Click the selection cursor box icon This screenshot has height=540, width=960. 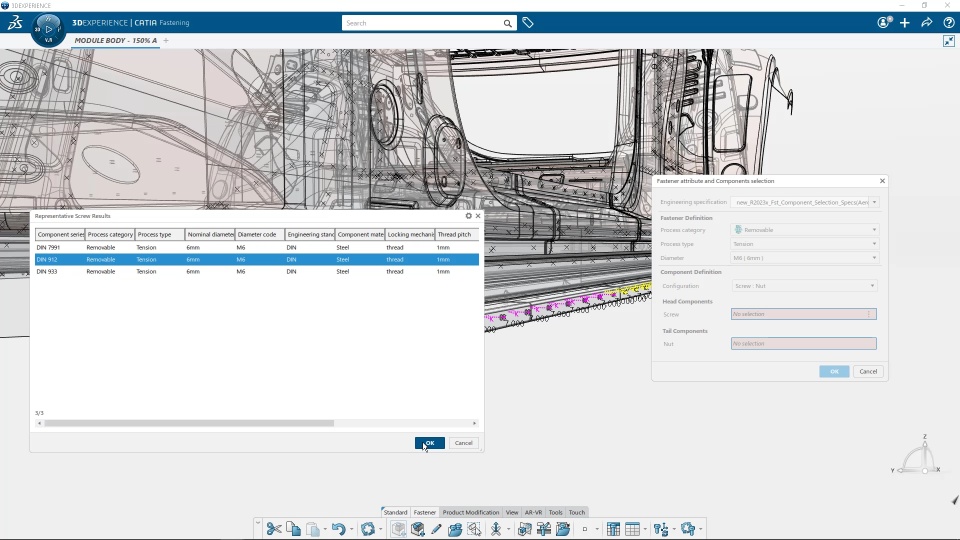click(474, 528)
